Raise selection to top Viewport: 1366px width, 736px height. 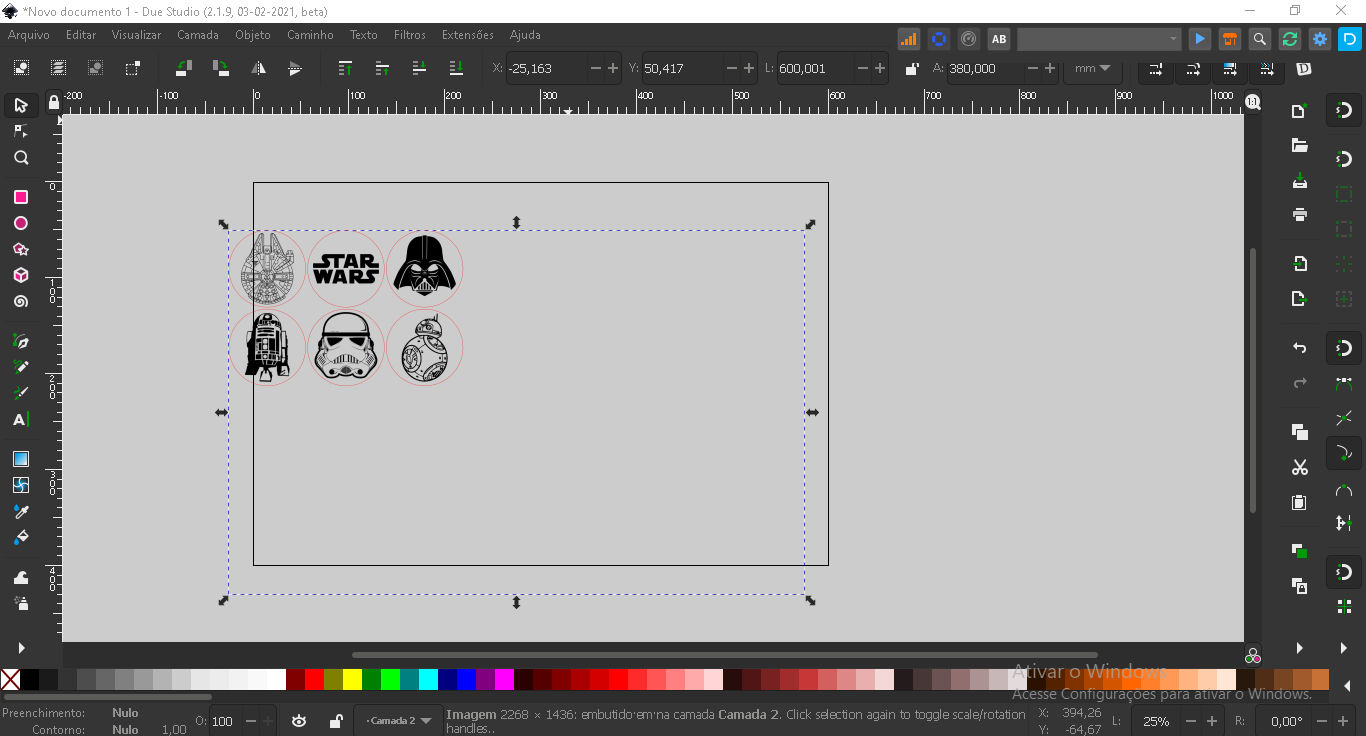pos(345,68)
